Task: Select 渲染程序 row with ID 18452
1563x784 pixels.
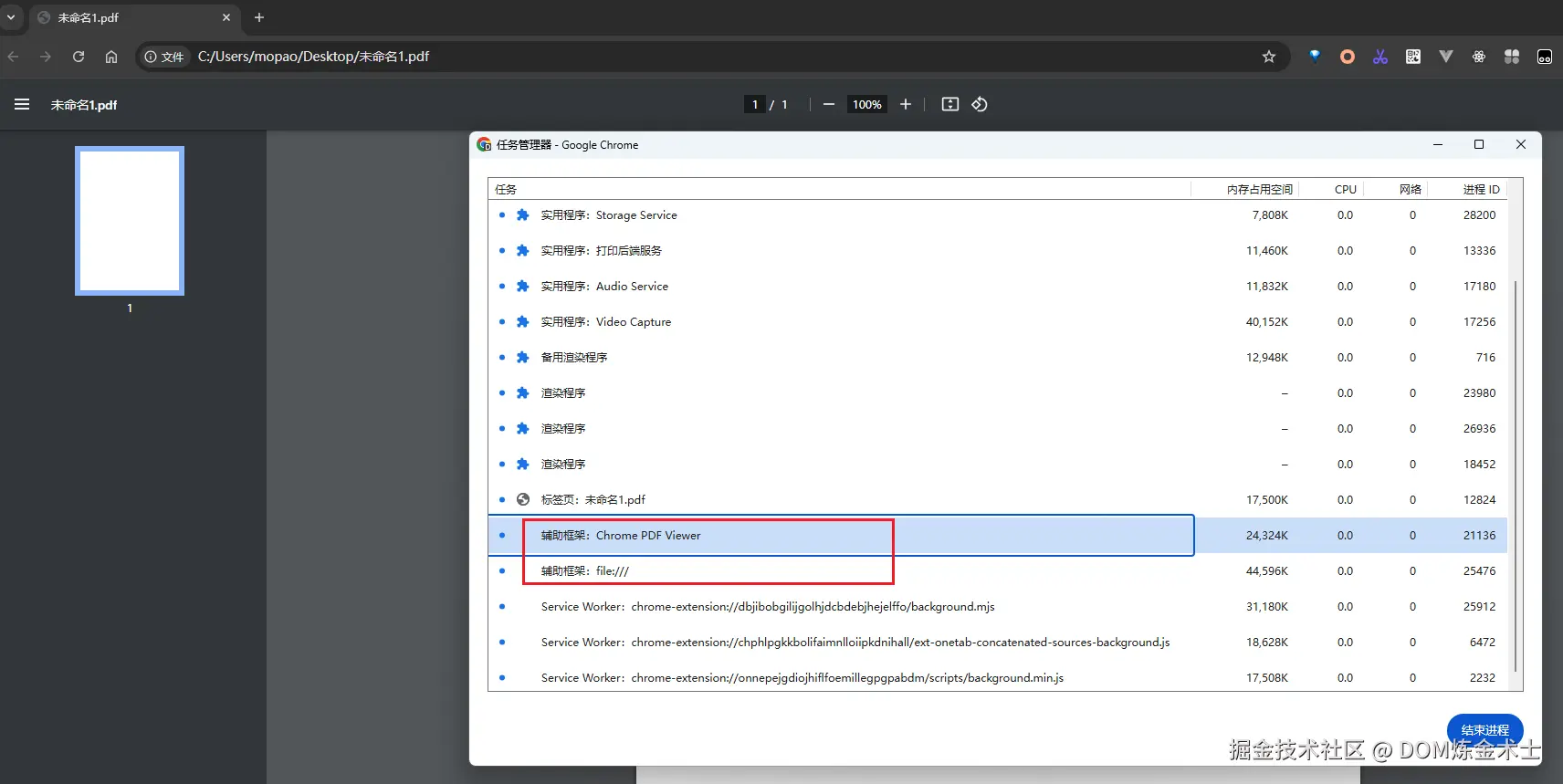Action: pyautogui.click(x=998, y=465)
